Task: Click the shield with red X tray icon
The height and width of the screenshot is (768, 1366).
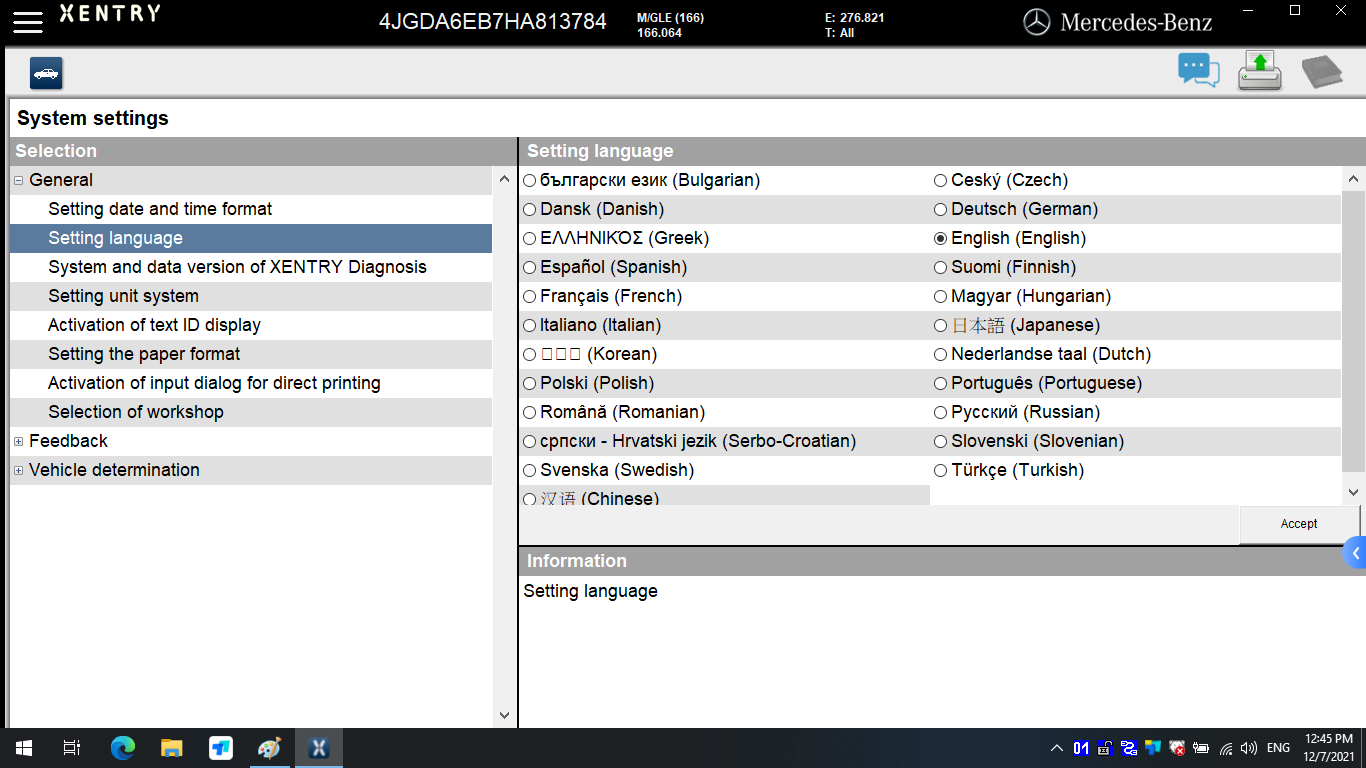Action: 1177,748
